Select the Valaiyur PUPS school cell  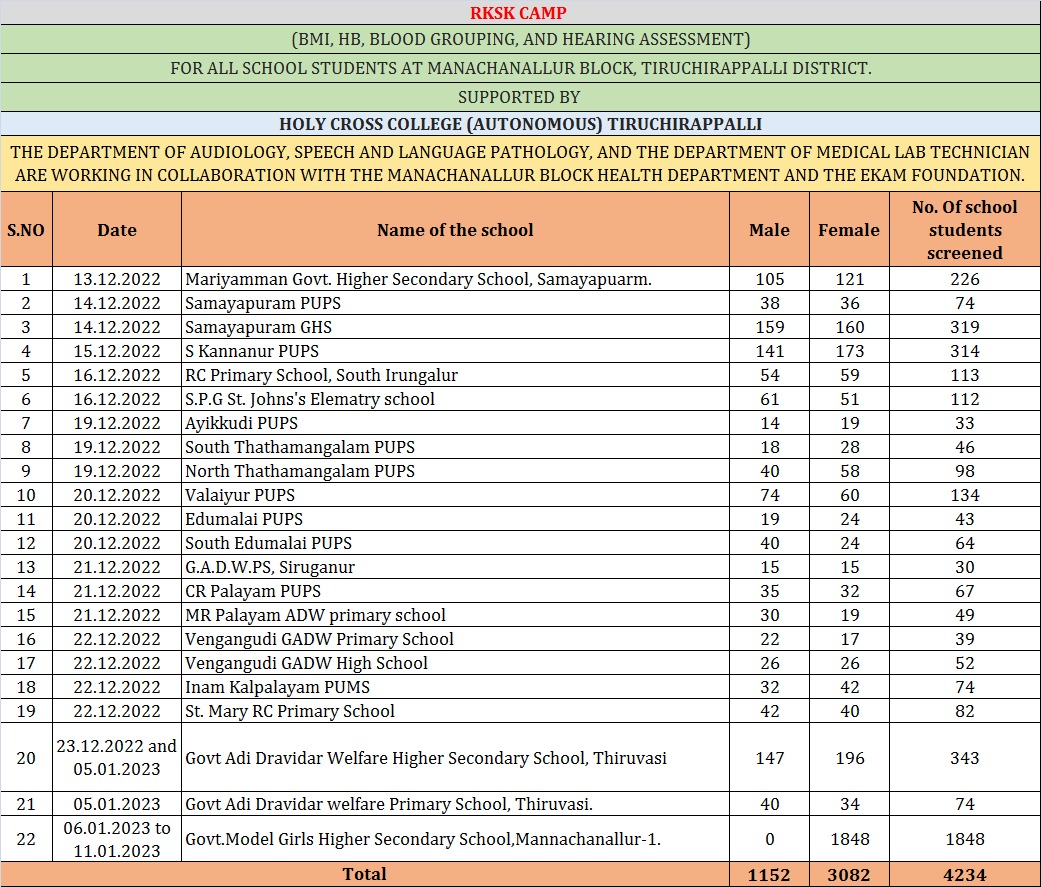click(240, 495)
